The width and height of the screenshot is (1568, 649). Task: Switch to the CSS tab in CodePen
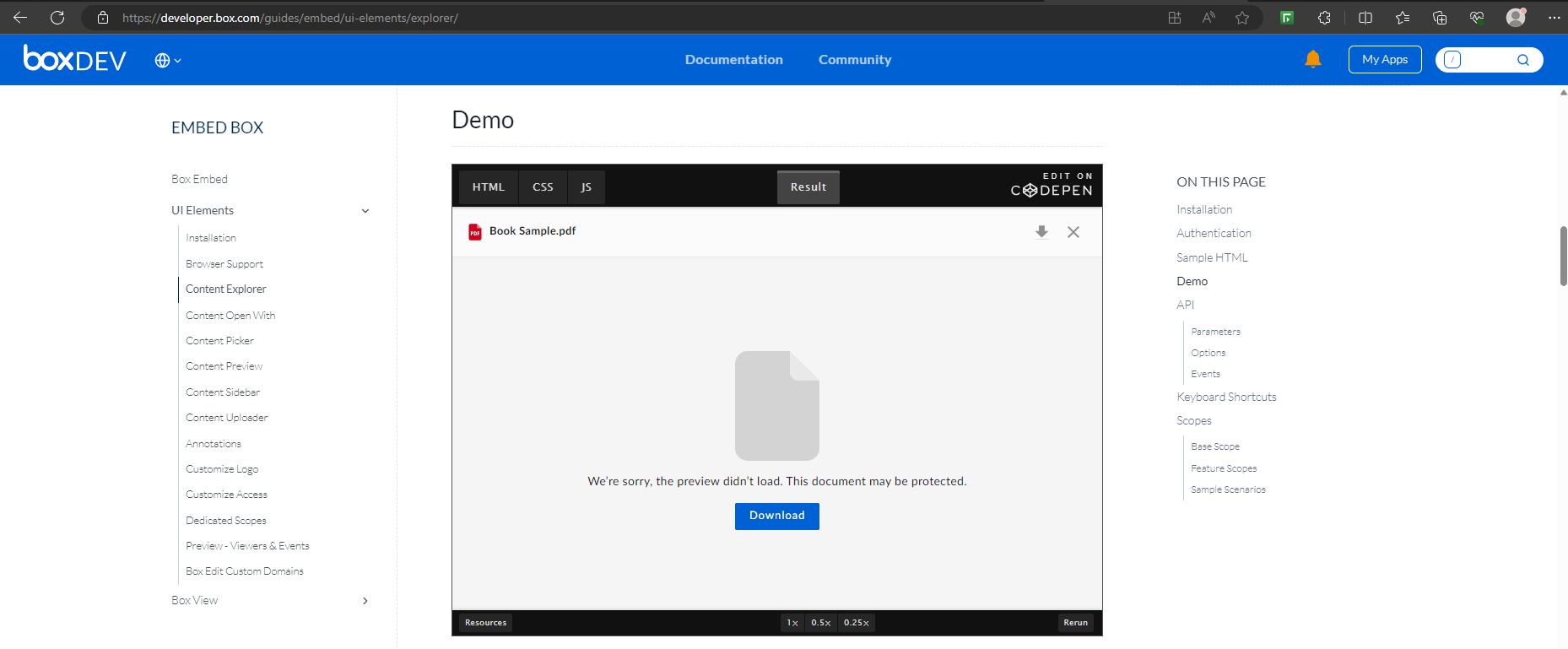(543, 187)
